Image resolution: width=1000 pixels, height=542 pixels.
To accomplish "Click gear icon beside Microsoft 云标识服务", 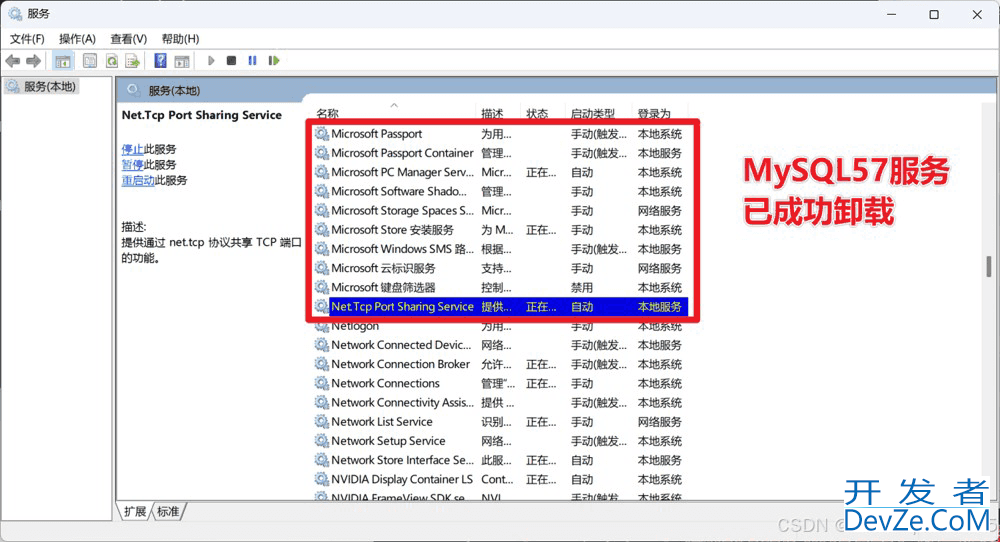I will click(x=322, y=268).
